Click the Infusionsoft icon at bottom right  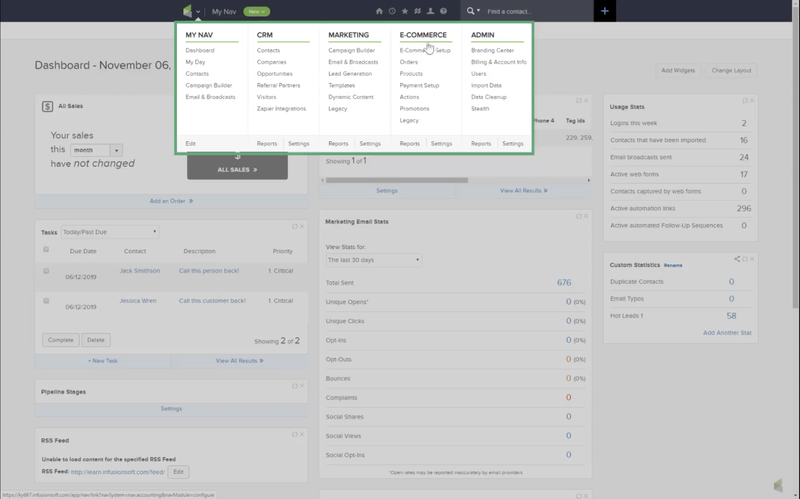(778, 485)
